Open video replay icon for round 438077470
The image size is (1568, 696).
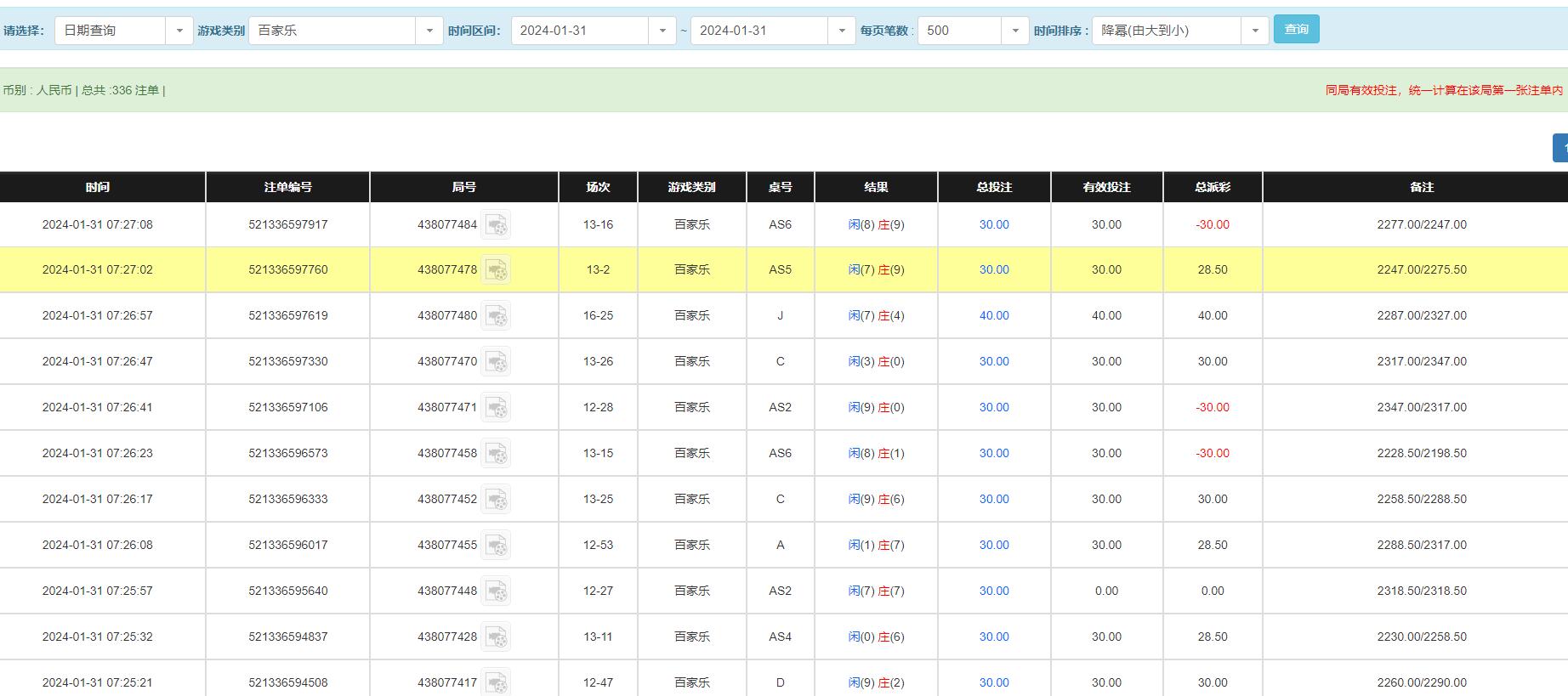[497, 361]
